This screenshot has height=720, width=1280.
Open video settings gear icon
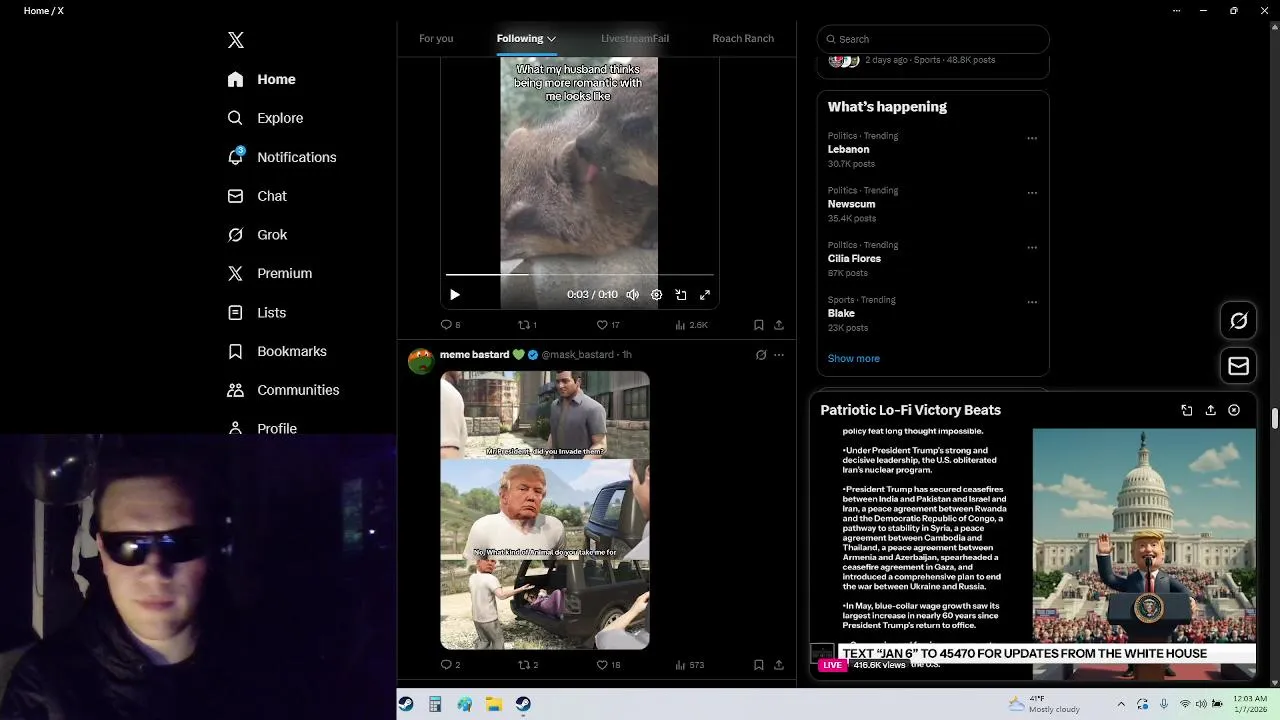(656, 295)
